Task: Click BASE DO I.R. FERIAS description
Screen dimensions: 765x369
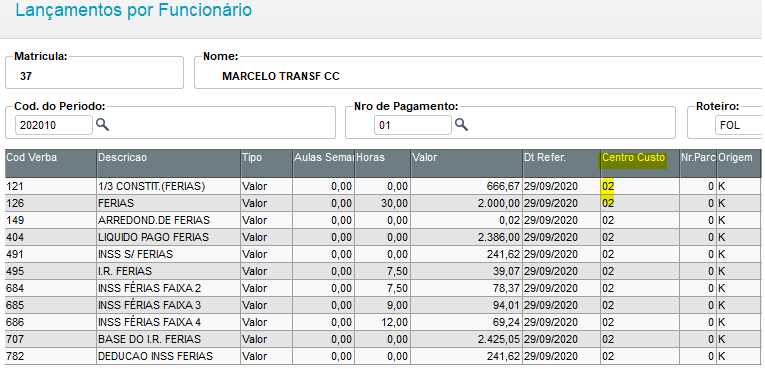Action: 169,339
